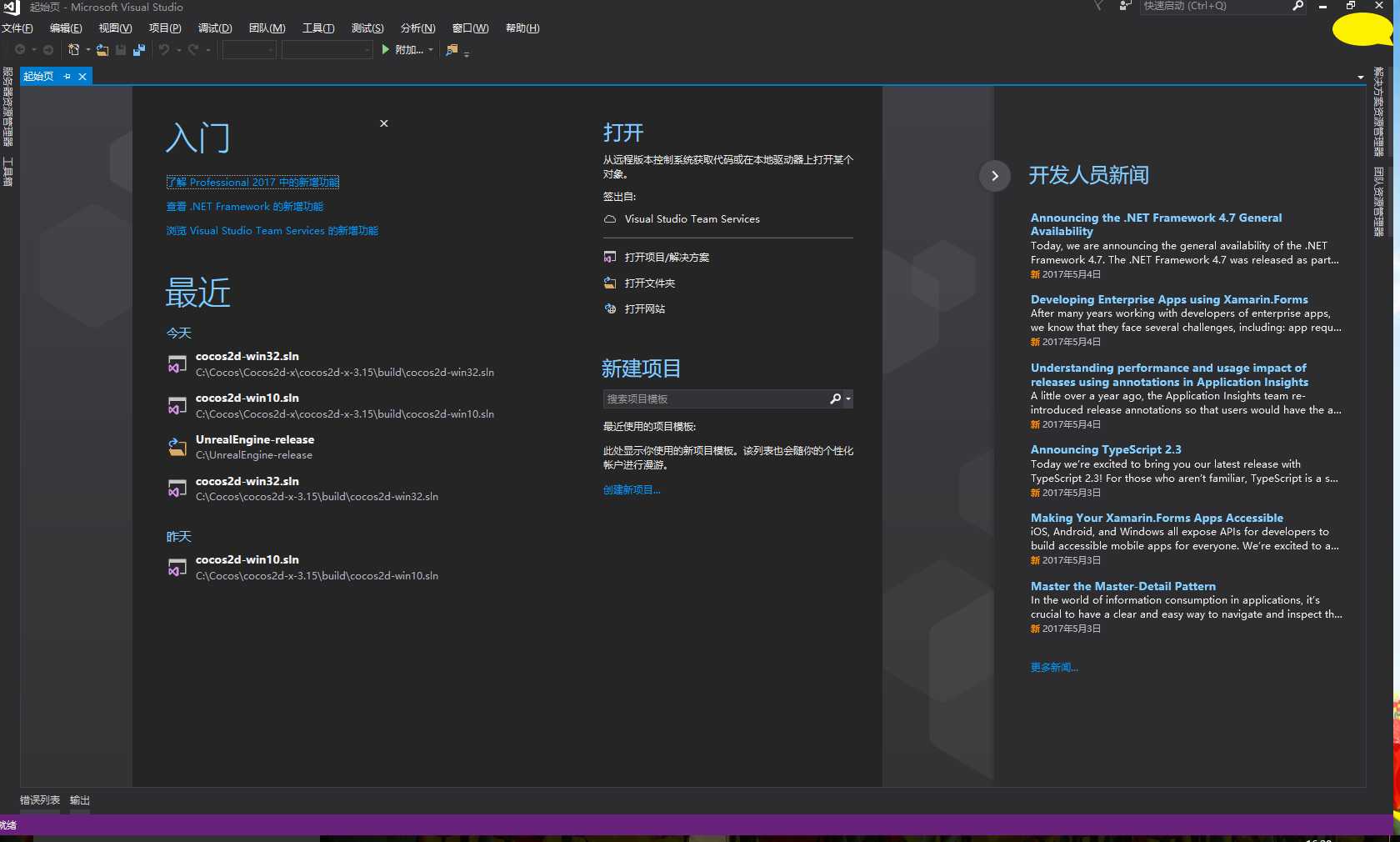Open the 工具(T) menu
Viewport: 1400px width, 842px height.
tap(318, 28)
